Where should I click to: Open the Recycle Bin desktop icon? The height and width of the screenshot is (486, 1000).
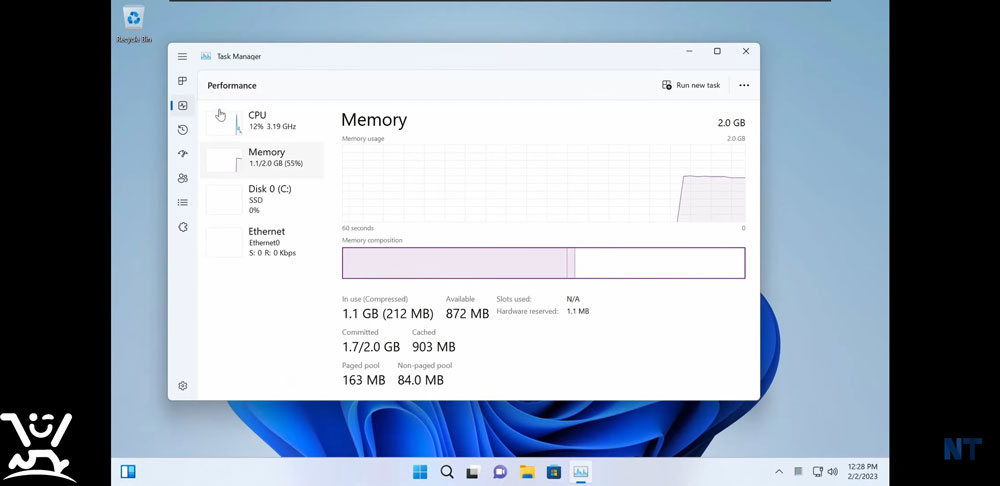(134, 25)
